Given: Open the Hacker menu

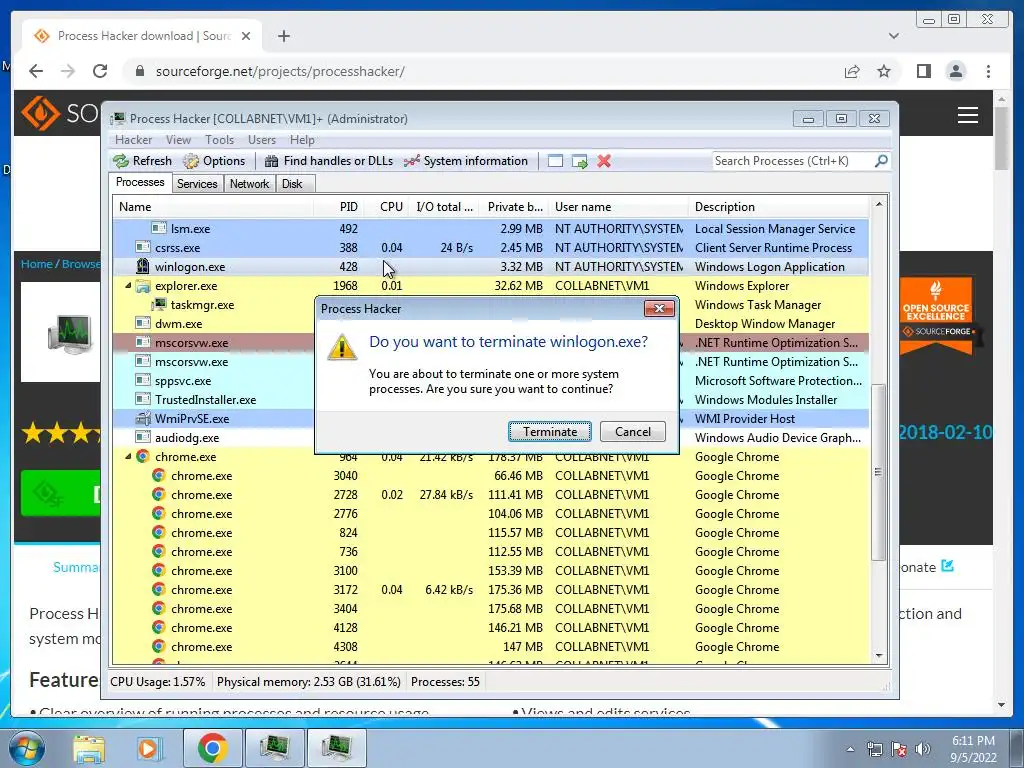Looking at the screenshot, I should 133,140.
